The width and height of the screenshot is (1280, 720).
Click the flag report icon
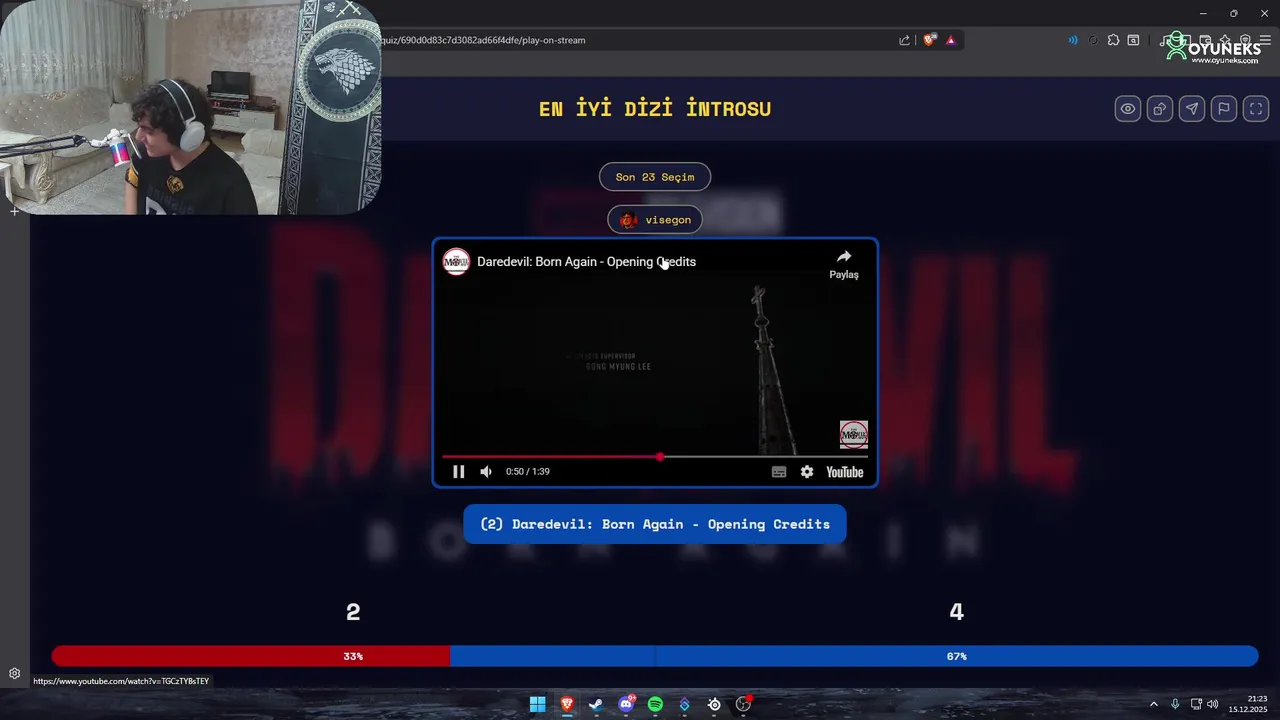click(1223, 109)
